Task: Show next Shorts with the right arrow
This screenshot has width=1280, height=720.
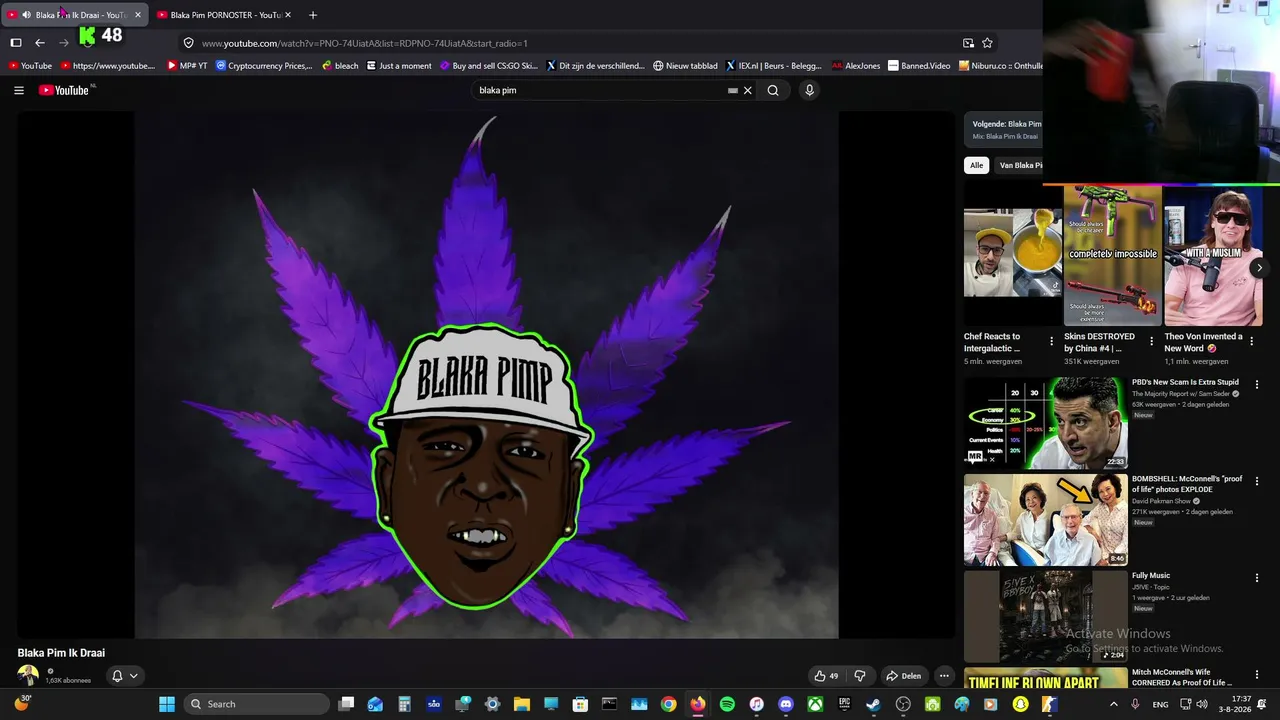Action: 1259,267
